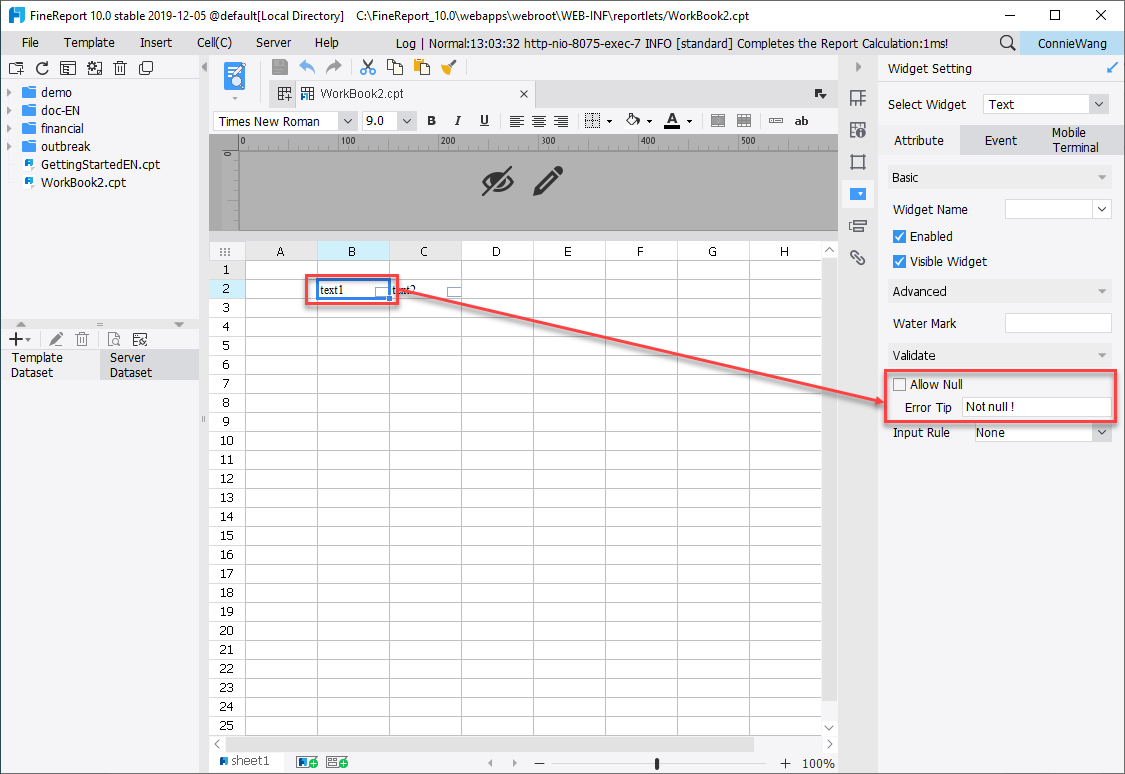Image resolution: width=1125 pixels, height=774 pixels.
Task: Disable the Enabled widget checkbox
Action: [897, 236]
